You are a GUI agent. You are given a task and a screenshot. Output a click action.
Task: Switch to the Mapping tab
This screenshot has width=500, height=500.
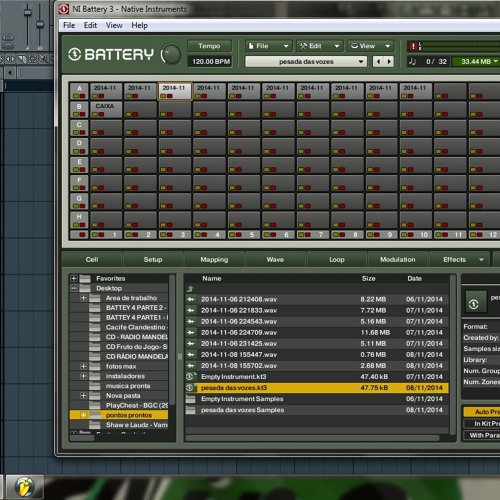tap(214, 259)
